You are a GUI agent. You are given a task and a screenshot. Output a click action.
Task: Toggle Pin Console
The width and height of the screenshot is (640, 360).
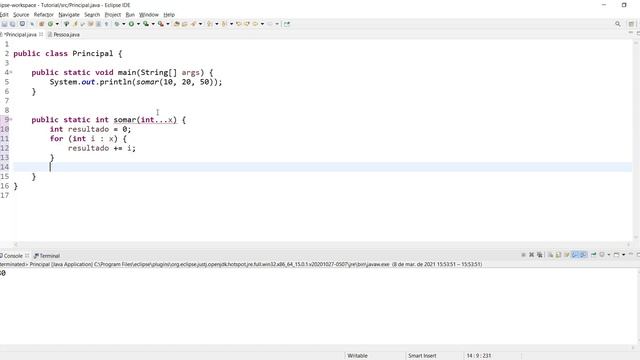(x=593, y=255)
